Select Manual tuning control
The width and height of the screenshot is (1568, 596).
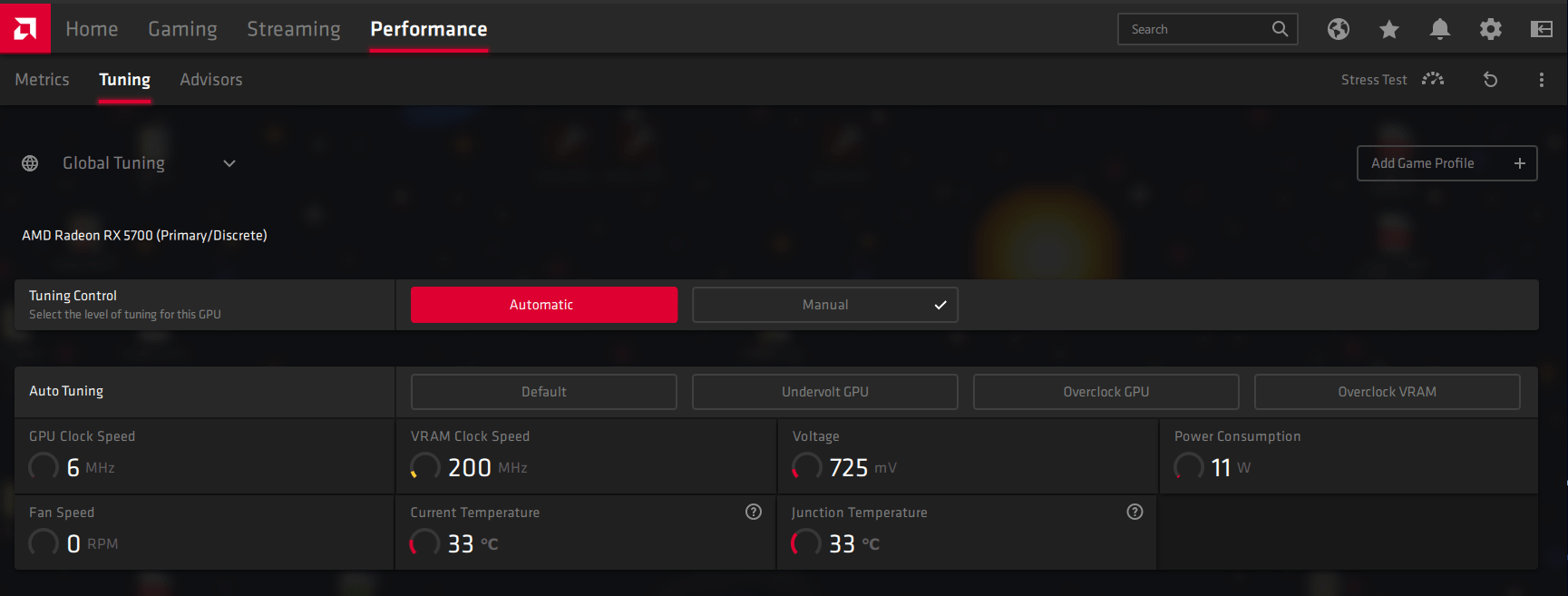[x=825, y=305]
